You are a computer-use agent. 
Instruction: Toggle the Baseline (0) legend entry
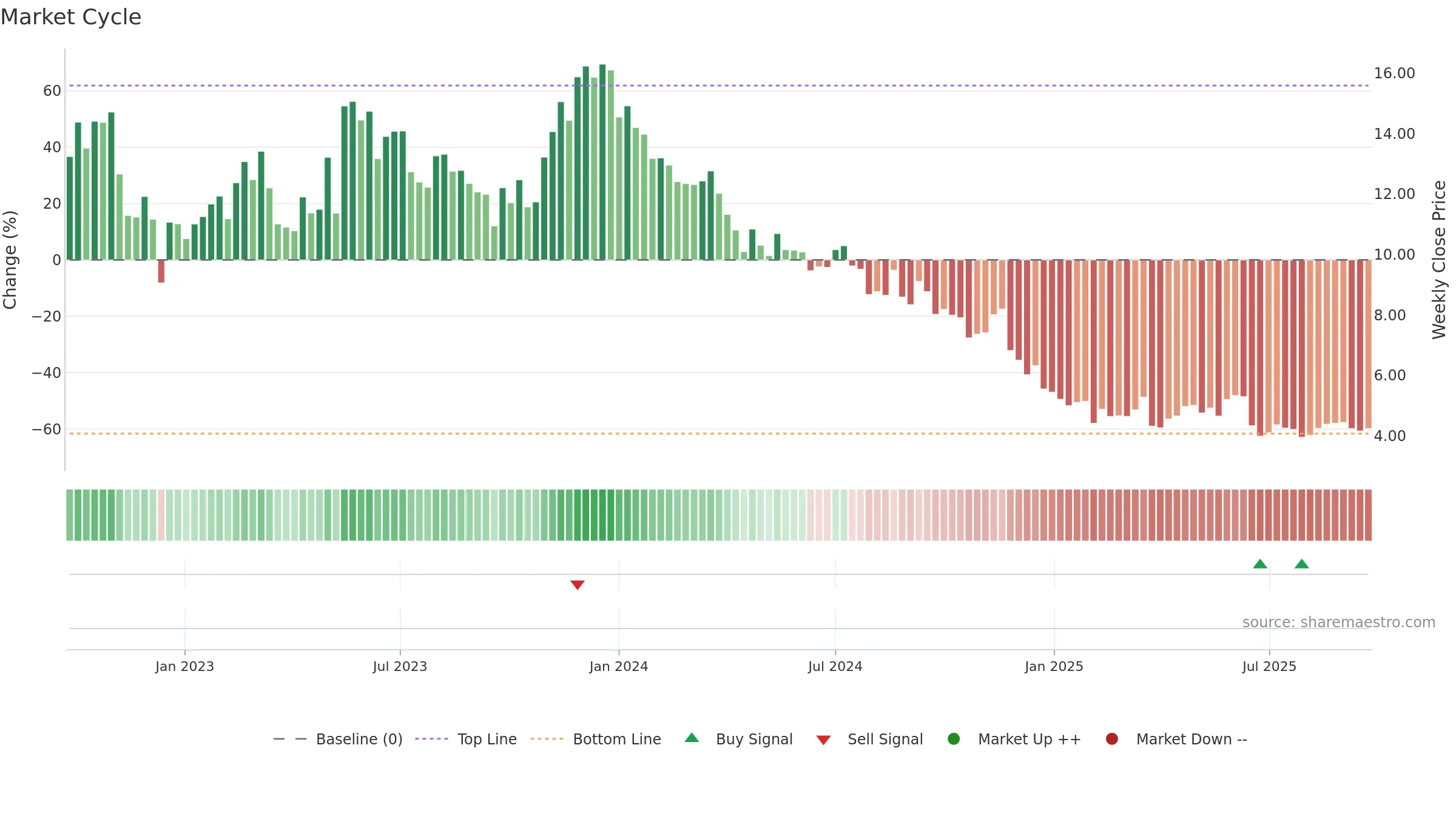(x=338, y=739)
